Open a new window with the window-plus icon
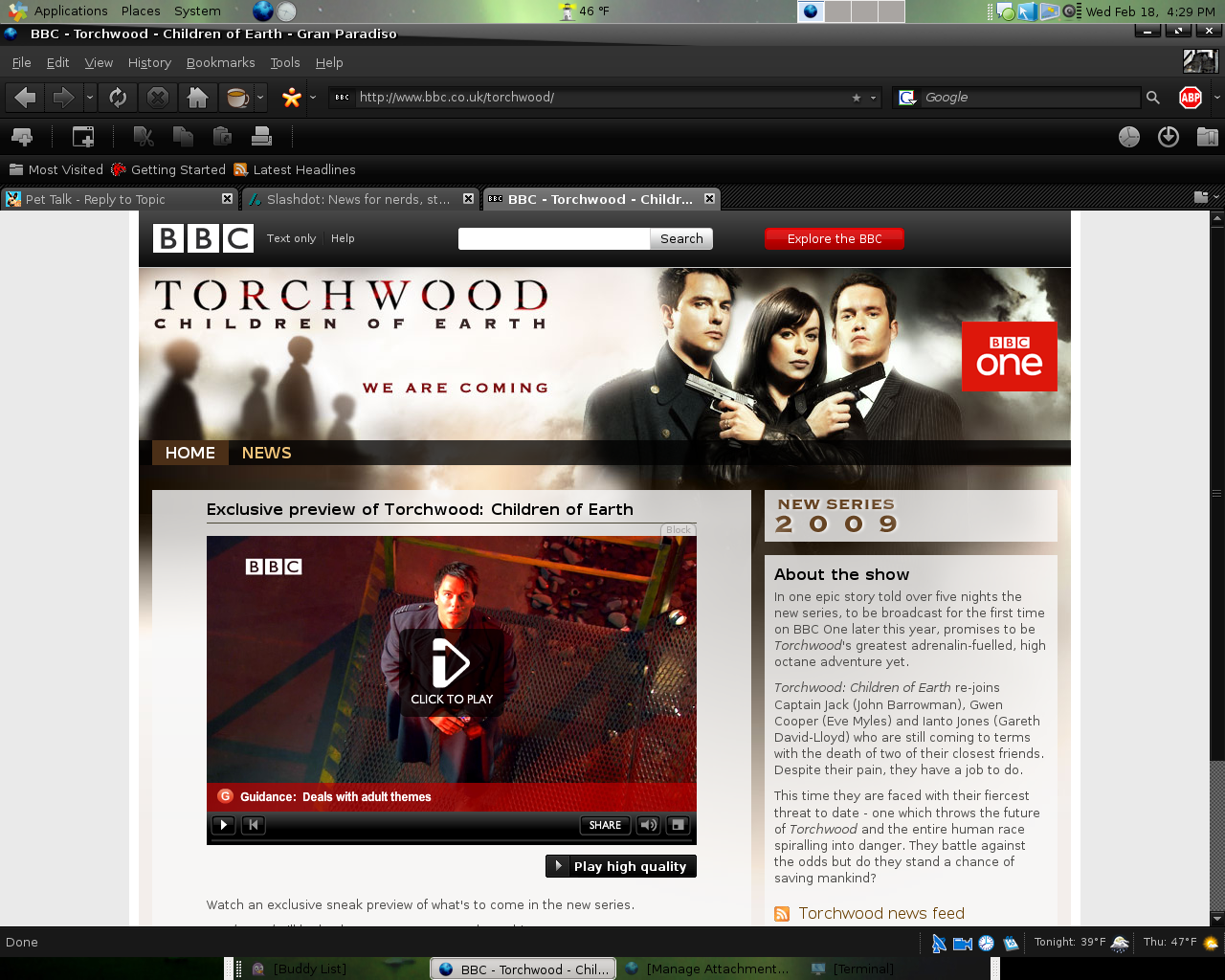This screenshot has height=980, width=1225. click(83, 137)
